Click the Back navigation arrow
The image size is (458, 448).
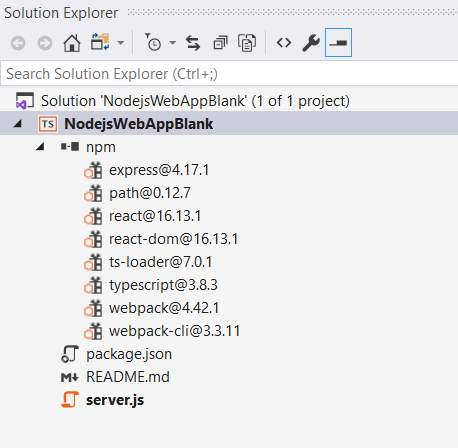click(x=18, y=43)
